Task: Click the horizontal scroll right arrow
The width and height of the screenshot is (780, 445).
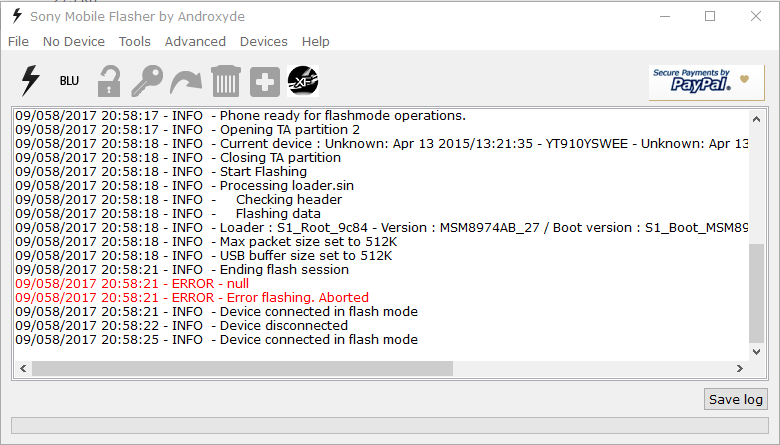Action: (740, 368)
